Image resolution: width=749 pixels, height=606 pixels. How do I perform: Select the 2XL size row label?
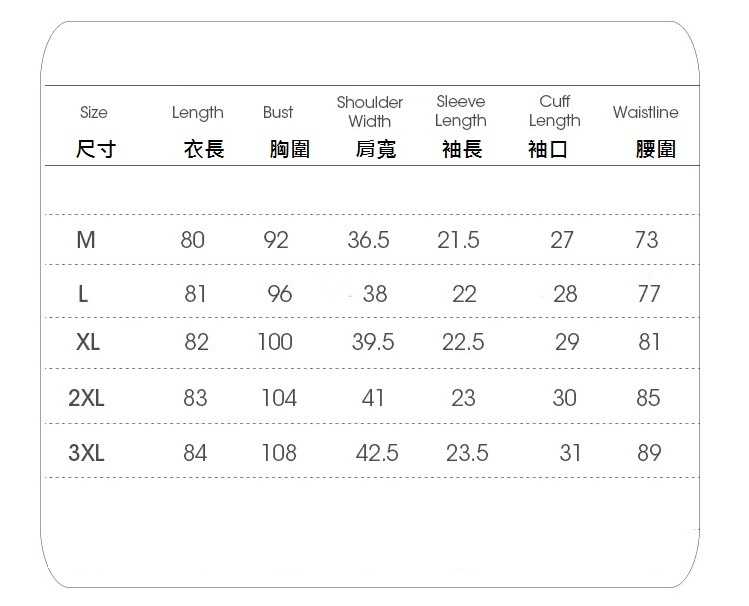[87, 398]
